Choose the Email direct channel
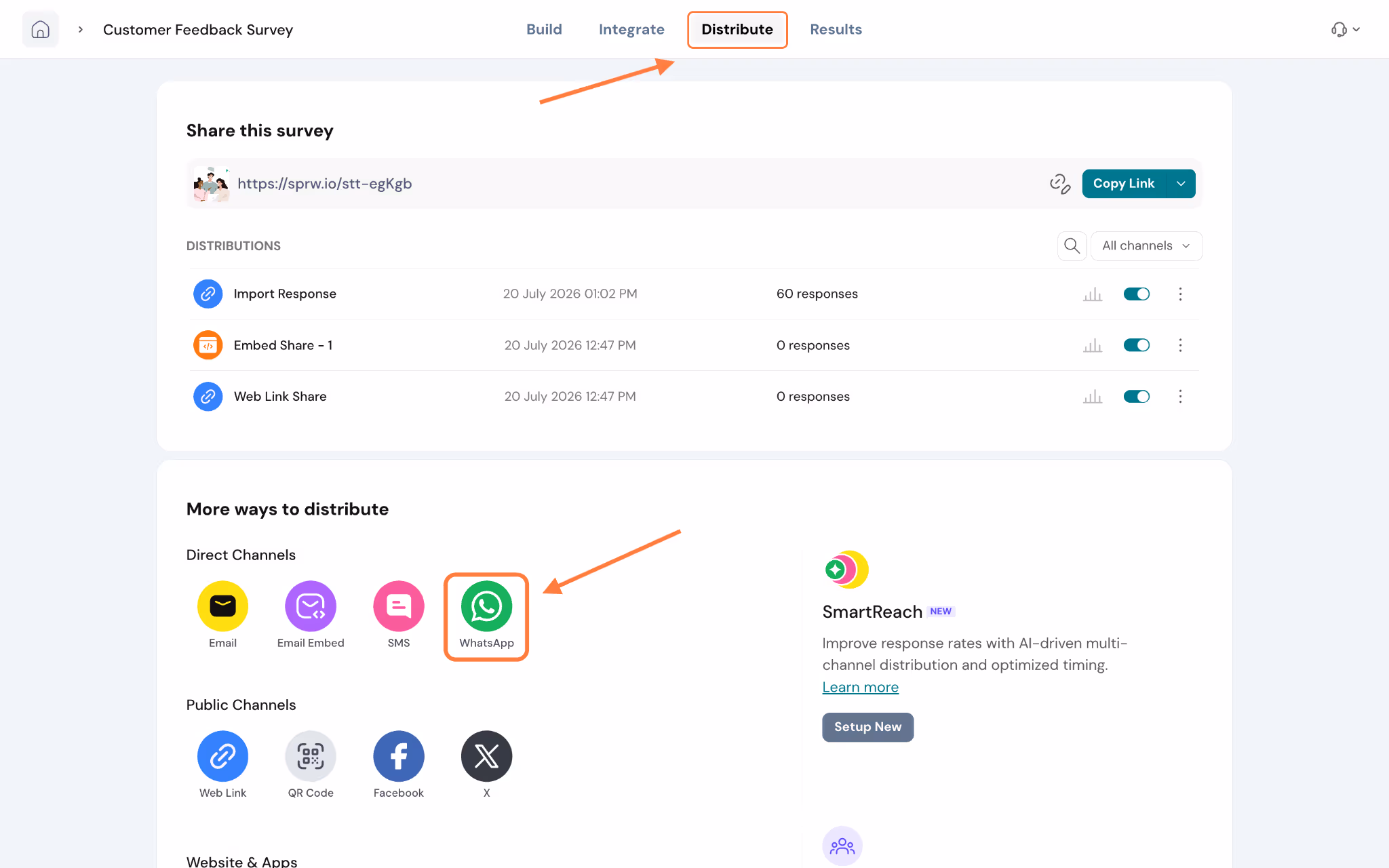The width and height of the screenshot is (1389, 868). point(222,614)
